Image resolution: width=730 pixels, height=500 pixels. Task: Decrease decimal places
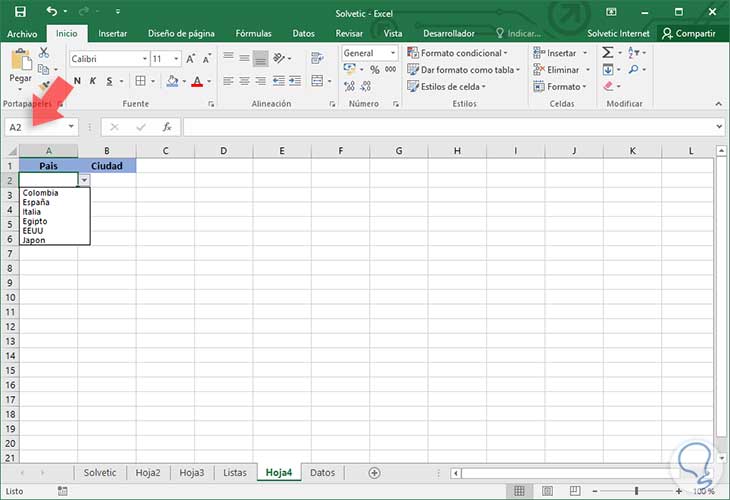pyautogui.click(x=366, y=86)
